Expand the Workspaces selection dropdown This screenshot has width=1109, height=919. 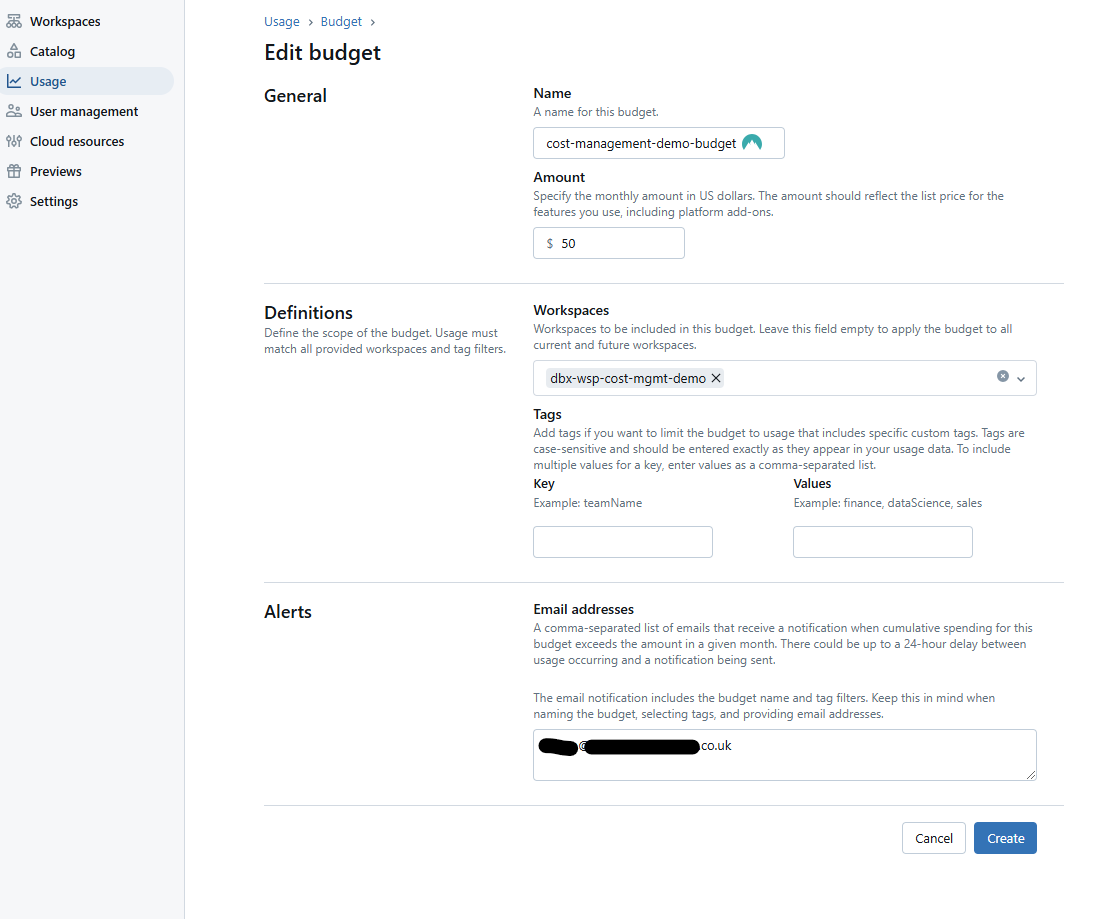tap(1021, 378)
